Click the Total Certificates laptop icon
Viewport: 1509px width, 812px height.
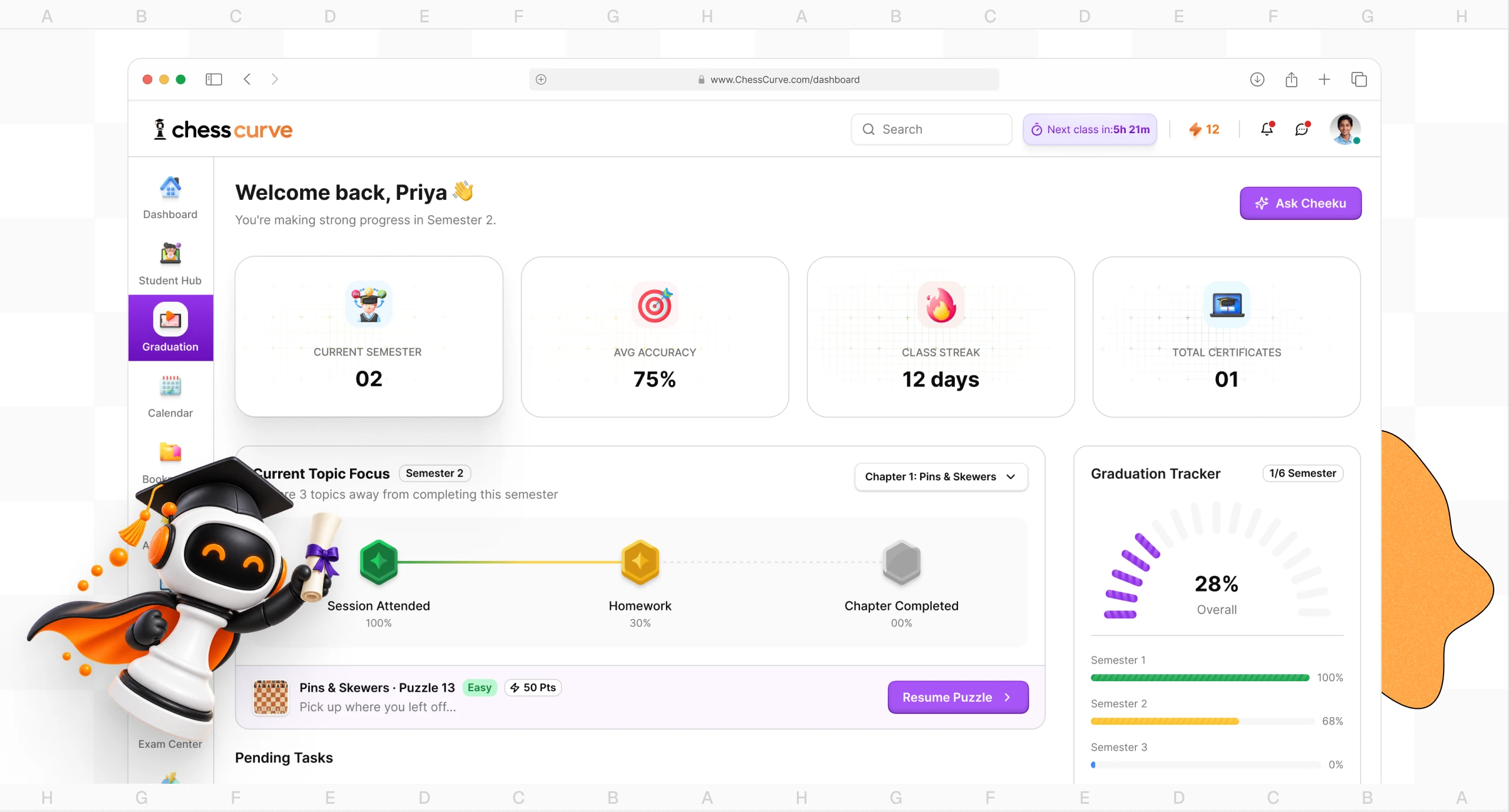[x=1227, y=305]
